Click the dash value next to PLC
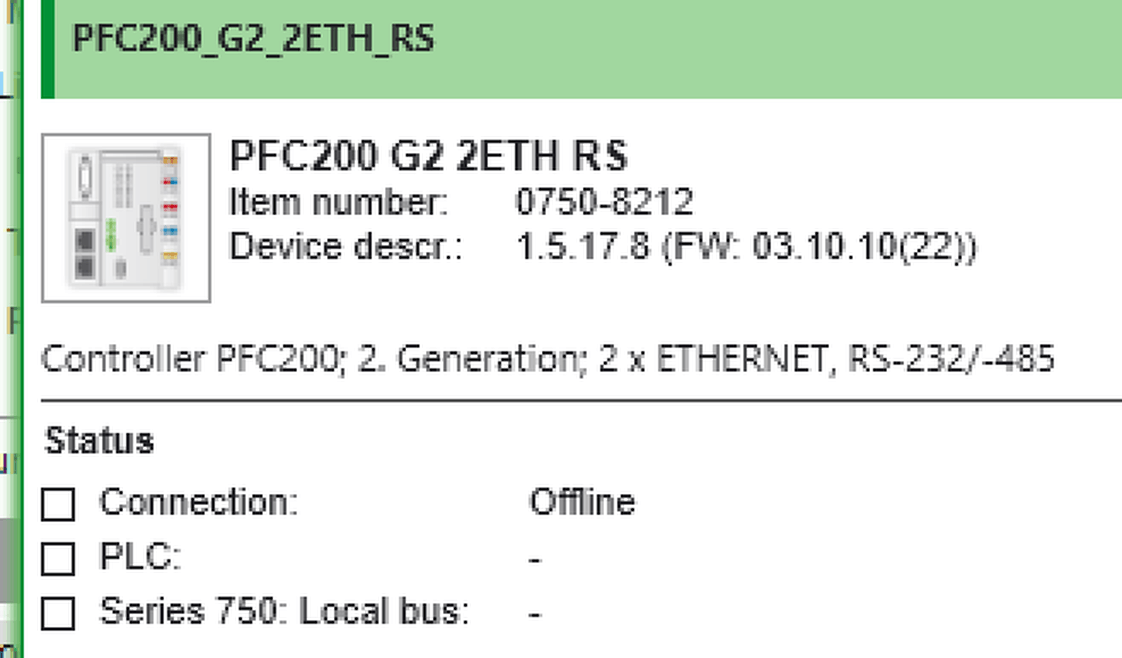 (x=535, y=559)
